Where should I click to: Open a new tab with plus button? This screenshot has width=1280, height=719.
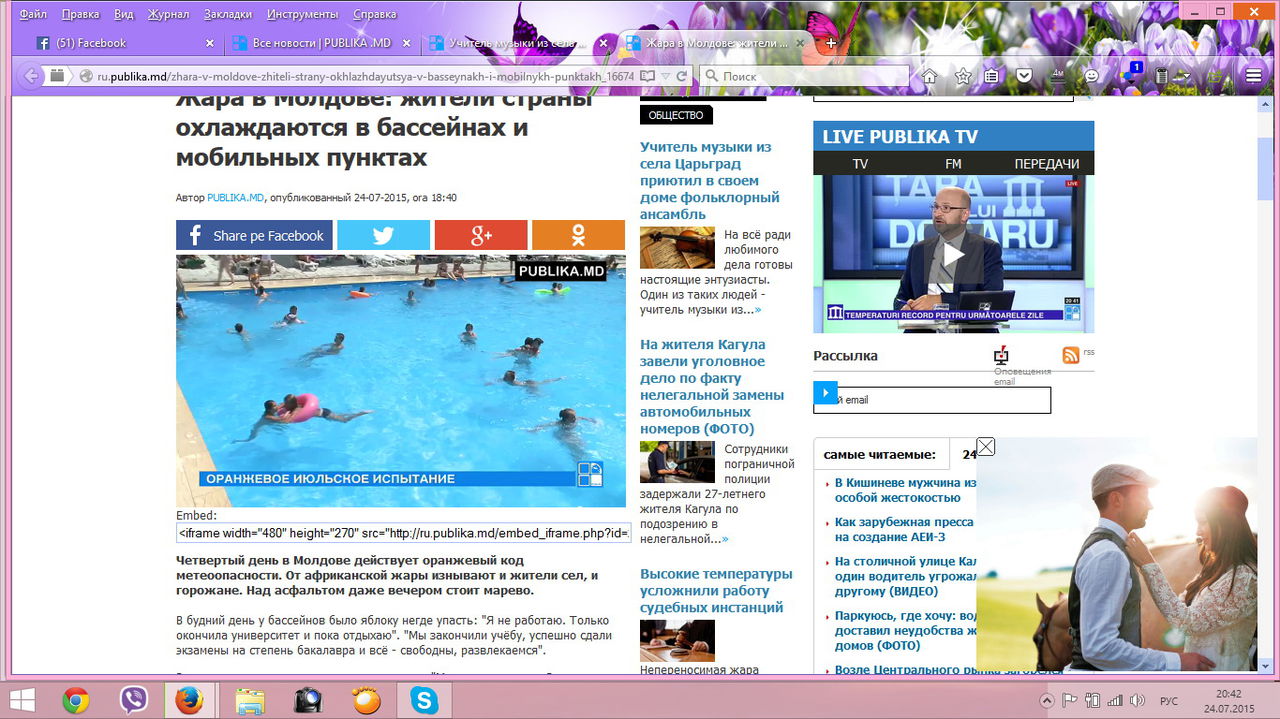tap(831, 43)
